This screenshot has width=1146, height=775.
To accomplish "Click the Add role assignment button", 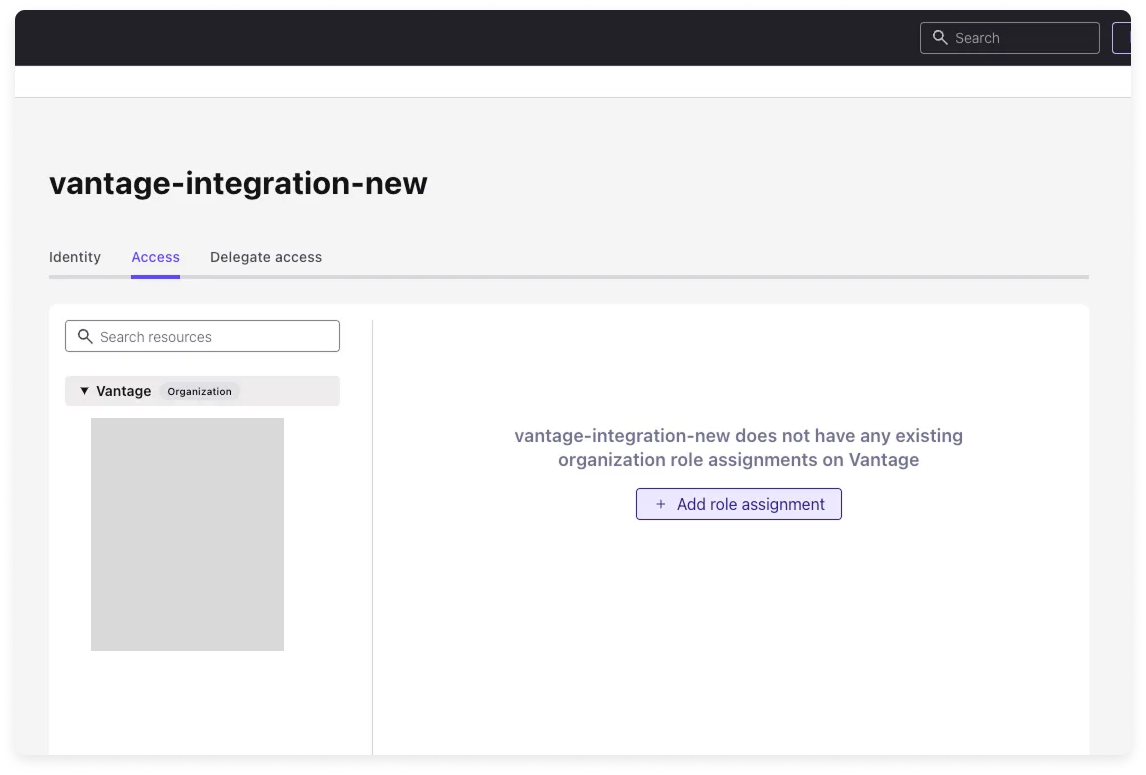I will pyautogui.click(x=739, y=504).
